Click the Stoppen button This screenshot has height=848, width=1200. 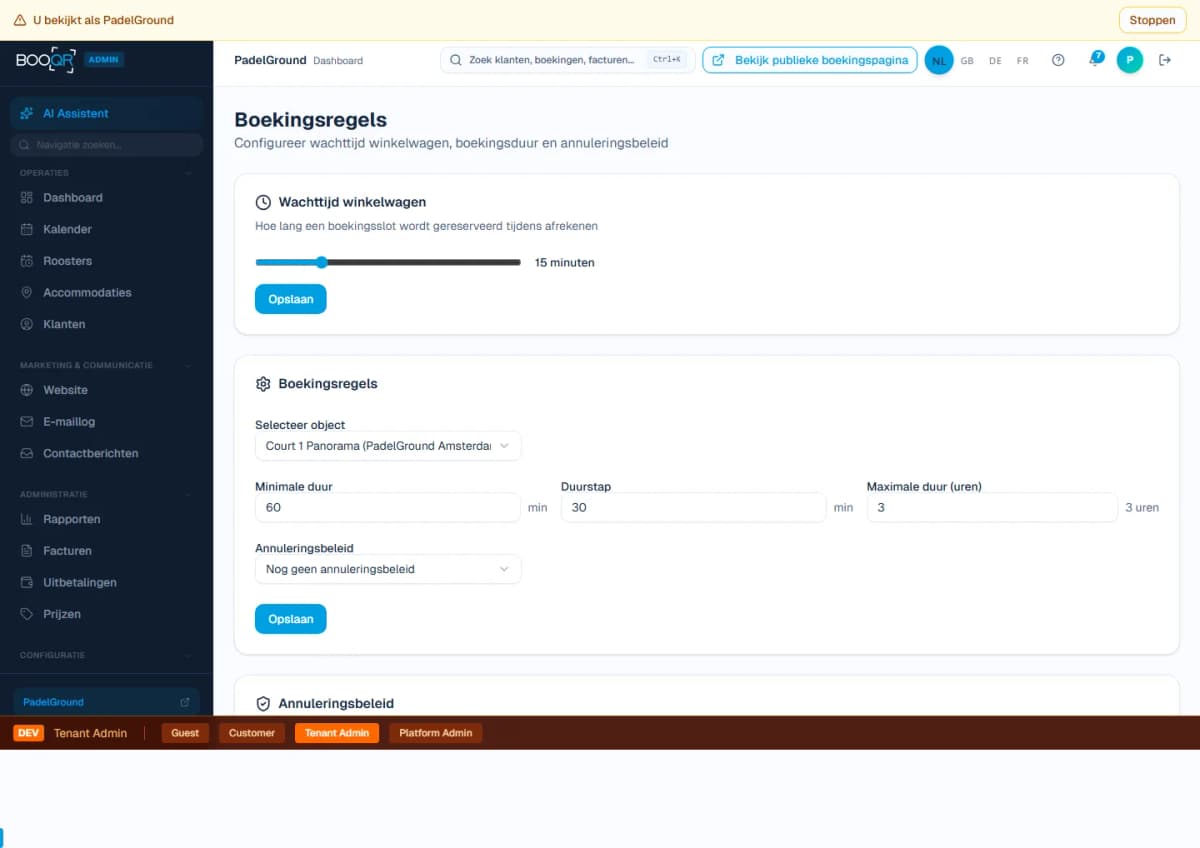(1151, 19)
